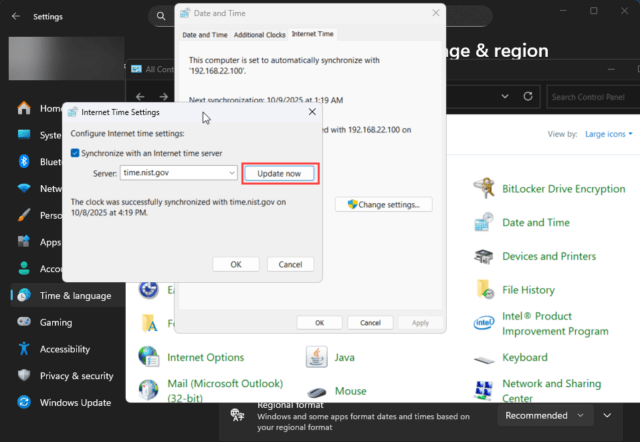The width and height of the screenshot is (640, 442).
Task: Open Java in Control Panel
Action: coord(344,358)
